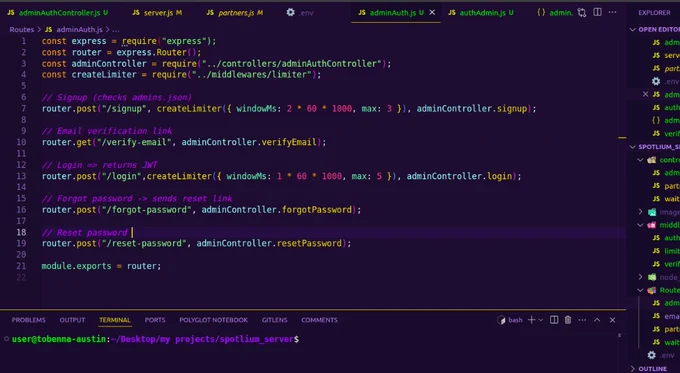This screenshot has width=680, height=373.
Task: Click line number 7 in the gutter
Action: [x=23, y=108]
